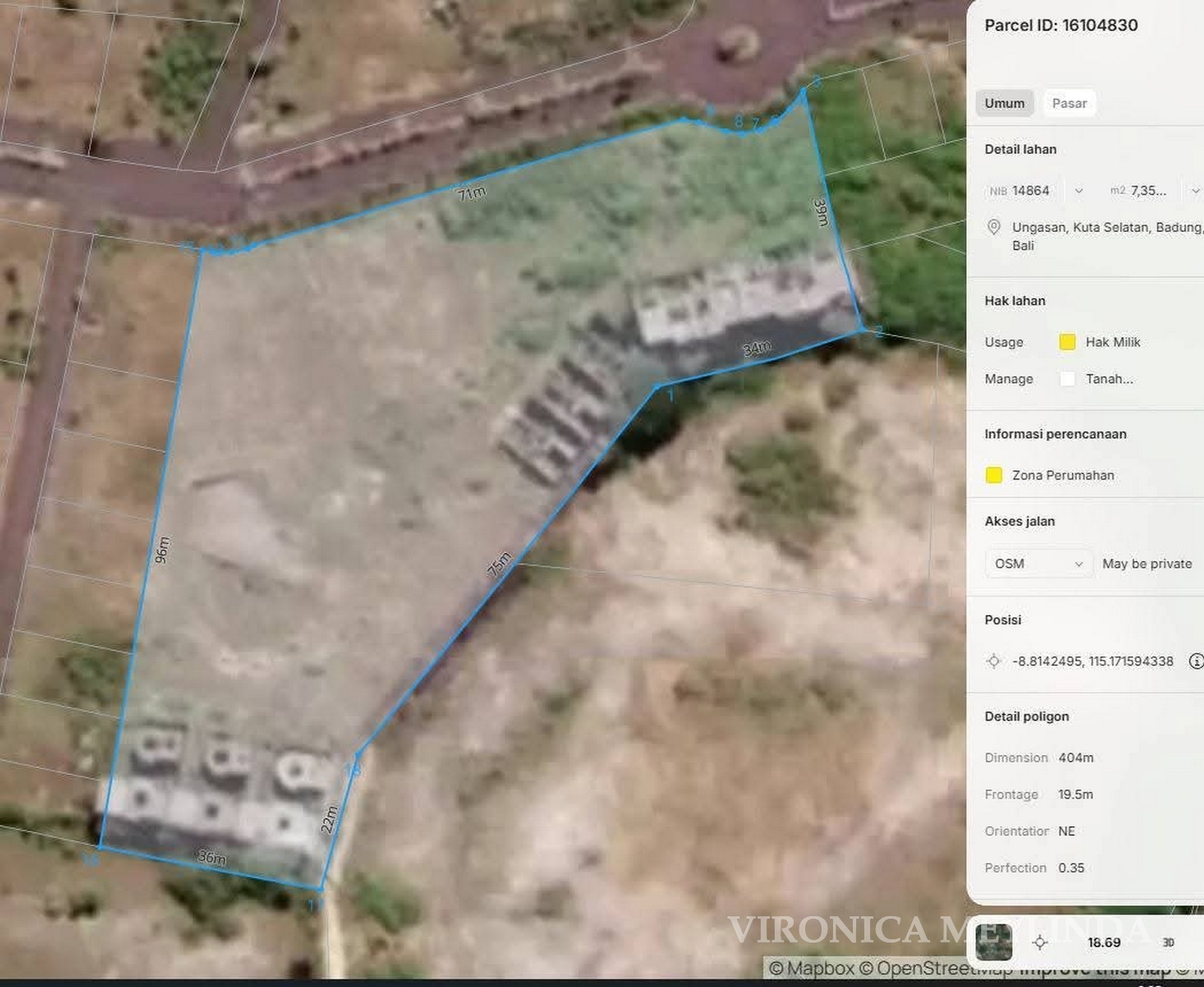The height and width of the screenshot is (987, 1204).
Task: Click the NIB value 14864
Action: (x=1030, y=191)
